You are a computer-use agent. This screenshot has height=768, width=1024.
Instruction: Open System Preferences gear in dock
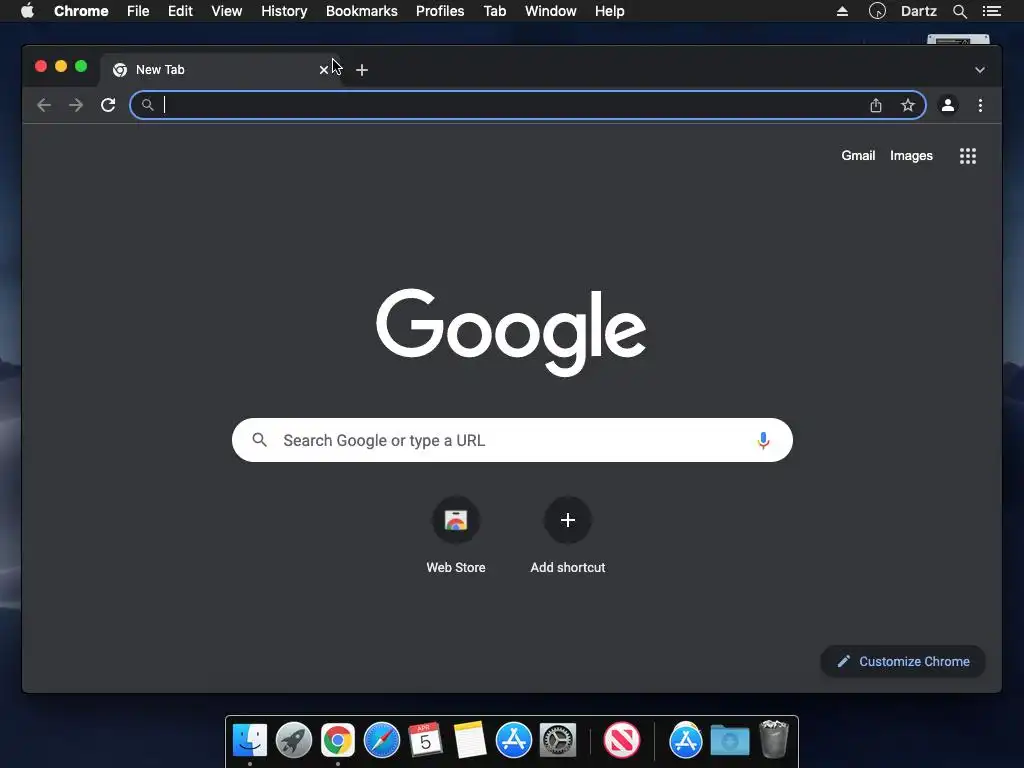(x=558, y=741)
